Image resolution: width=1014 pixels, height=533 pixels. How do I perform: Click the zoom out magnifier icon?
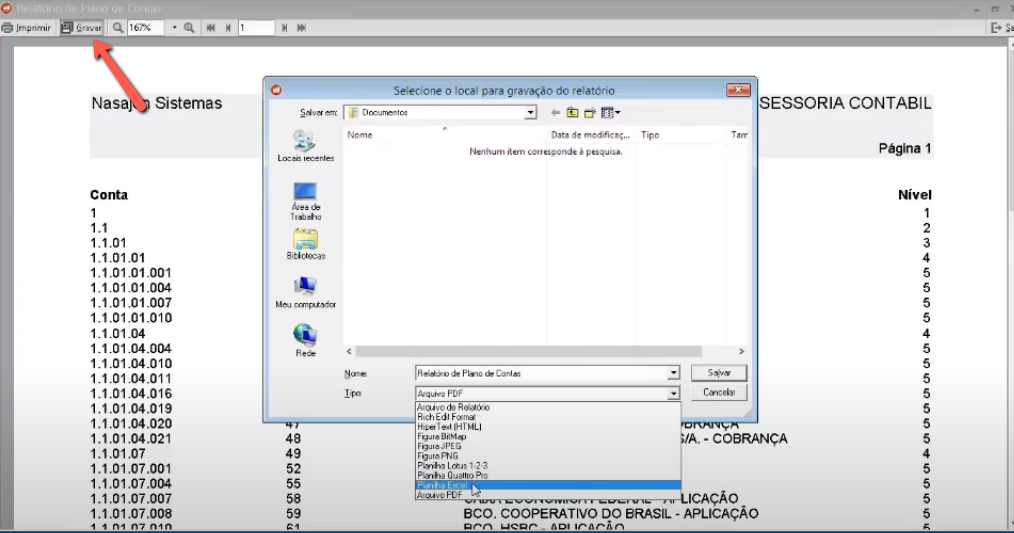(118, 28)
